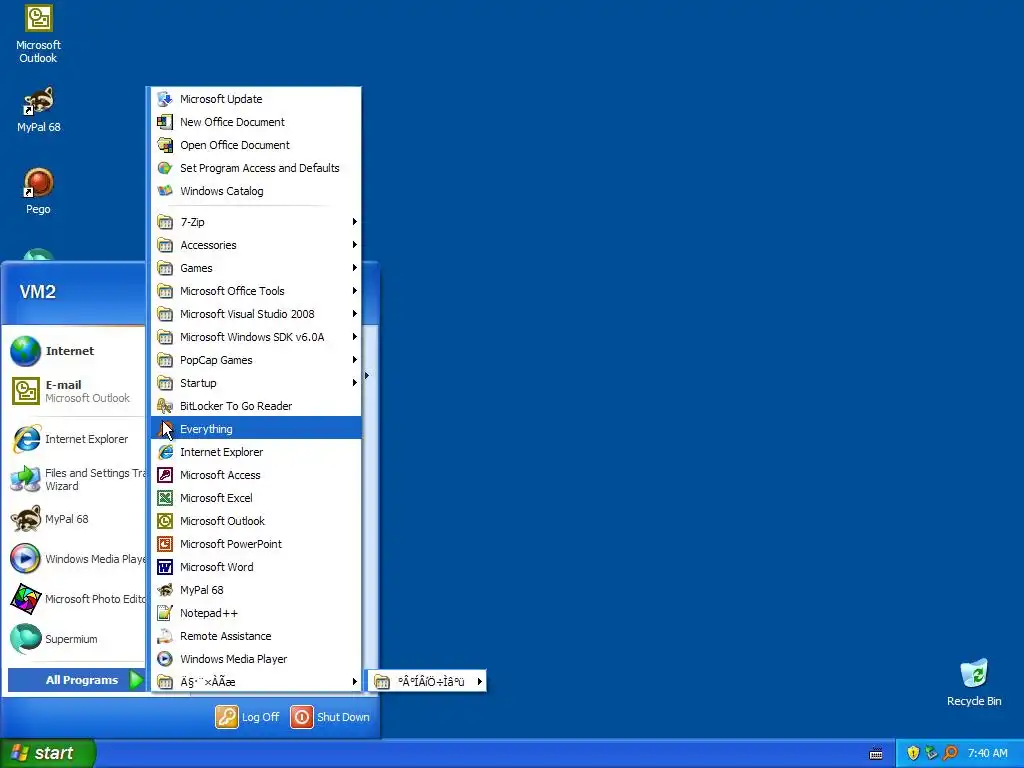Viewport: 1024px width, 768px height.
Task: Click the VM2 user name header
Action: tap(38, 292)
